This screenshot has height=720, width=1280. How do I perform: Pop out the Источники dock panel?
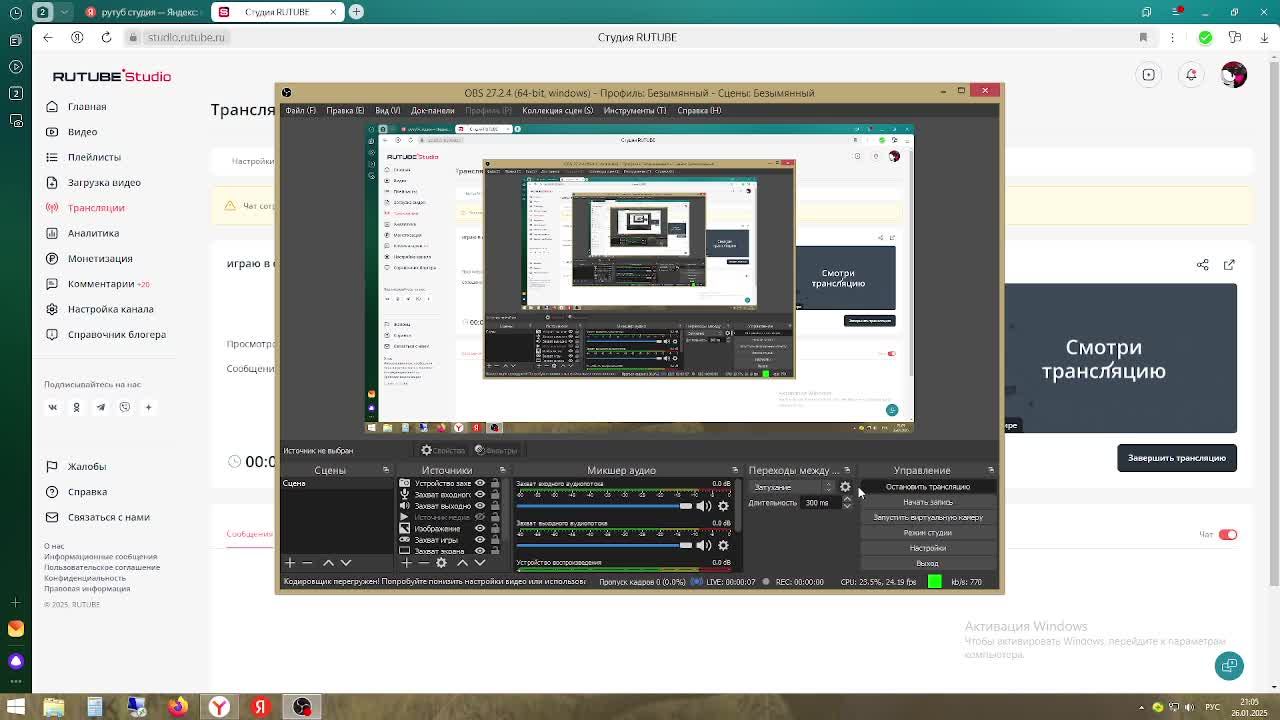point(503,470)
